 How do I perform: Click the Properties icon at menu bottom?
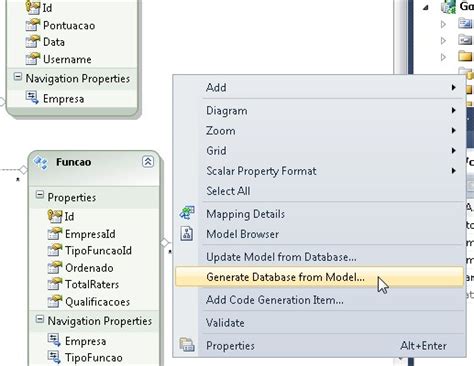pyautogui.click(x=187, y=345)
